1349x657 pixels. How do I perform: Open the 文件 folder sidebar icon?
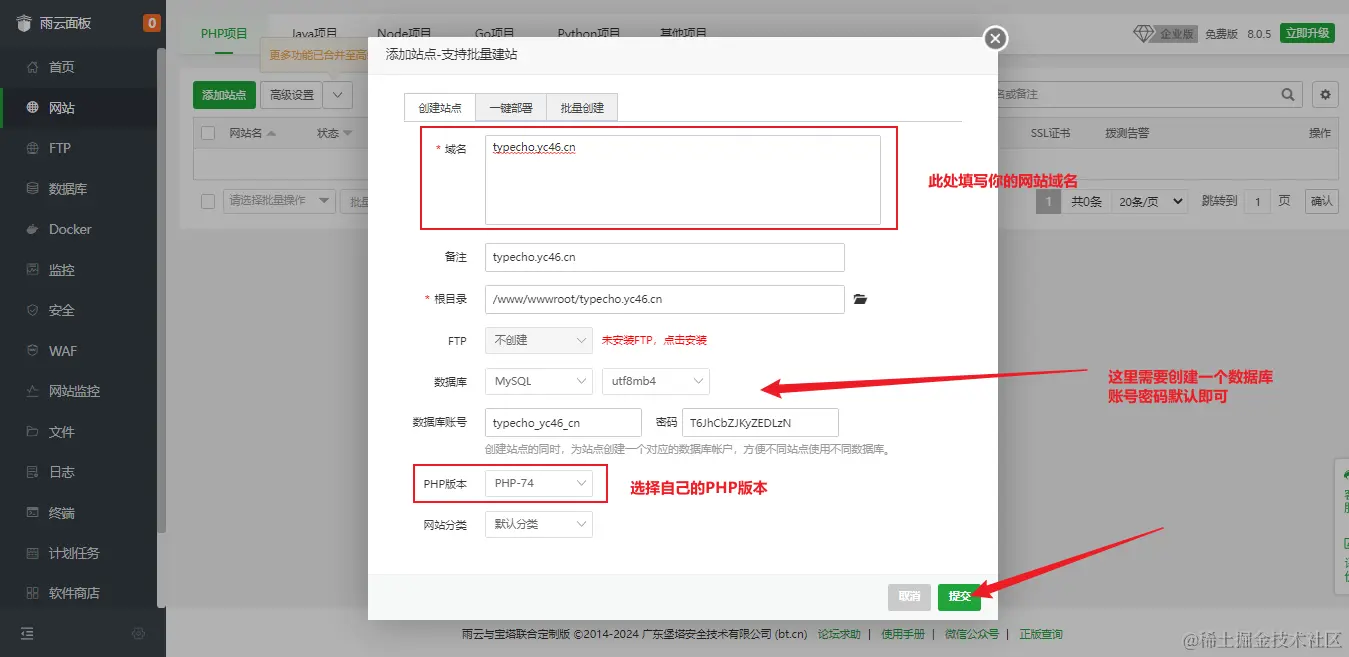pos(32,432)
